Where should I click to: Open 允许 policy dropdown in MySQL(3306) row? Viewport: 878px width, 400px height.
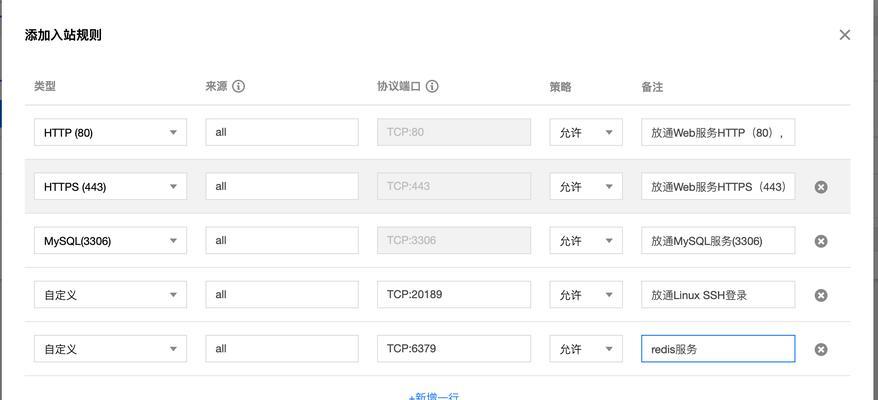click(586, 240)
